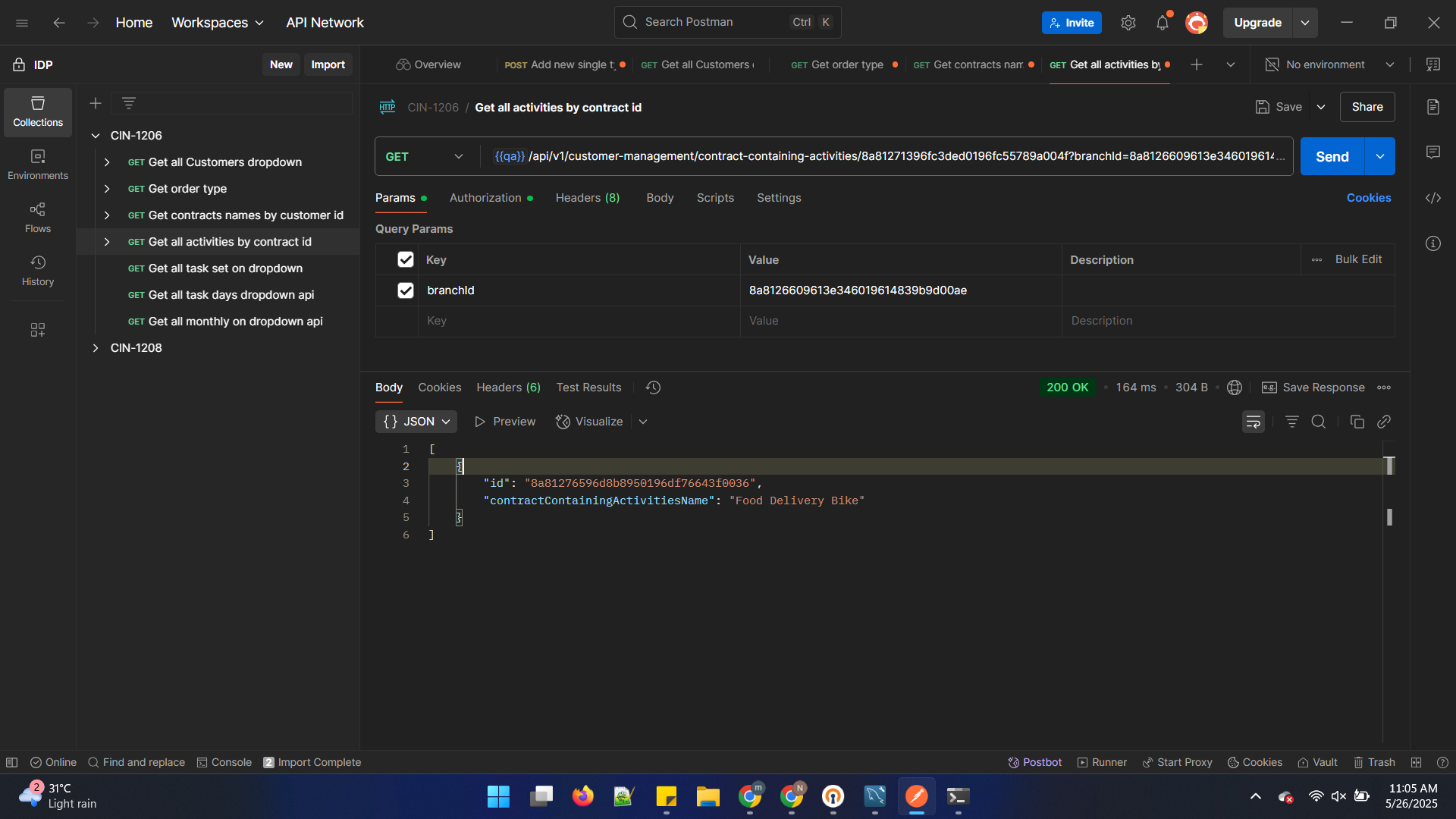Open Console in the status bar
1456x819 pixels.
(224, 762)
